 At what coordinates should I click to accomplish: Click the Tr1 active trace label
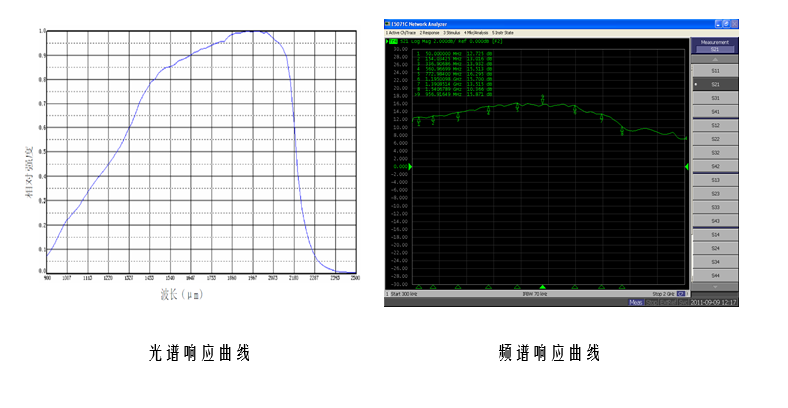click(393, 41)
